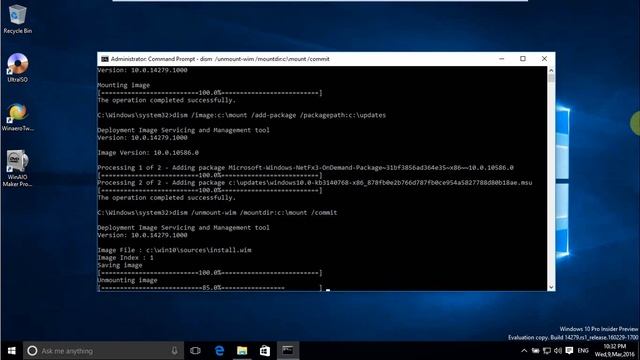
Task: Click the Windows Start button
Action: [11, 351]
